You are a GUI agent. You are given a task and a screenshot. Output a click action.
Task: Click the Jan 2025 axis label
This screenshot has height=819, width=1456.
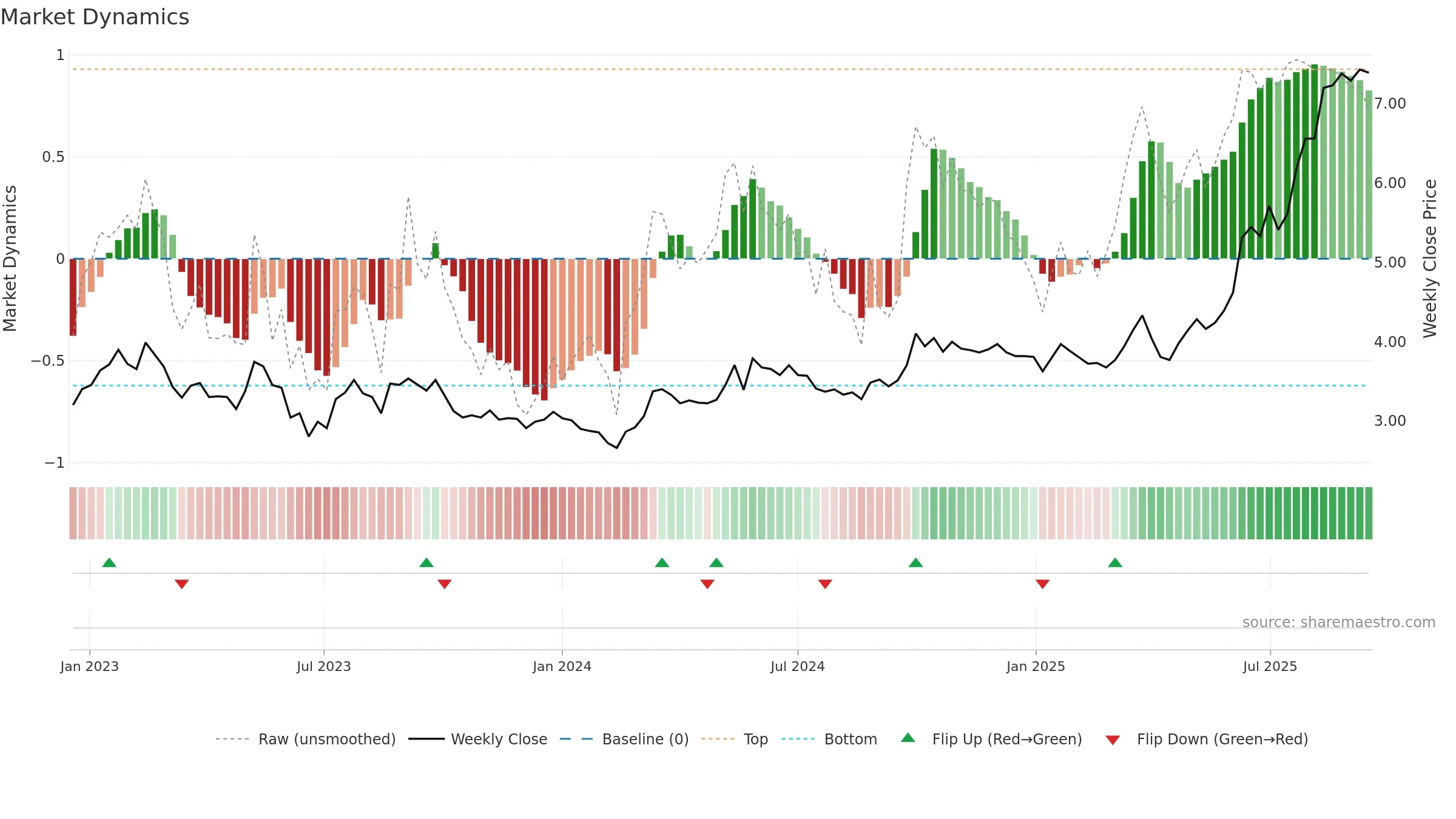pyautogui.click(x=1036, y=666)
